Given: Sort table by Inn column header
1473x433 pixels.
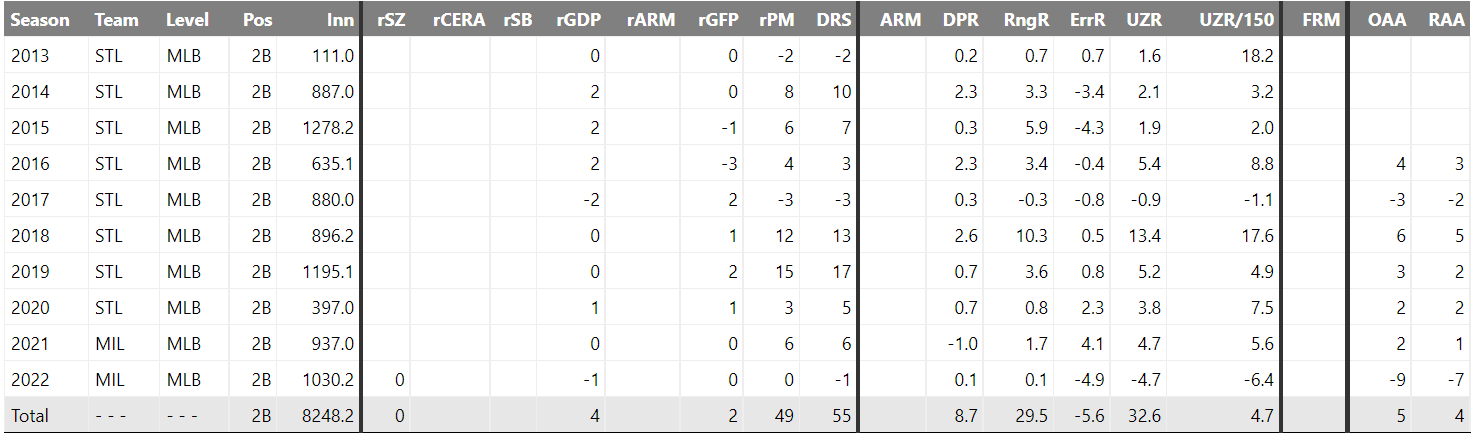Looking at the screenshot, I should point(340,20).
